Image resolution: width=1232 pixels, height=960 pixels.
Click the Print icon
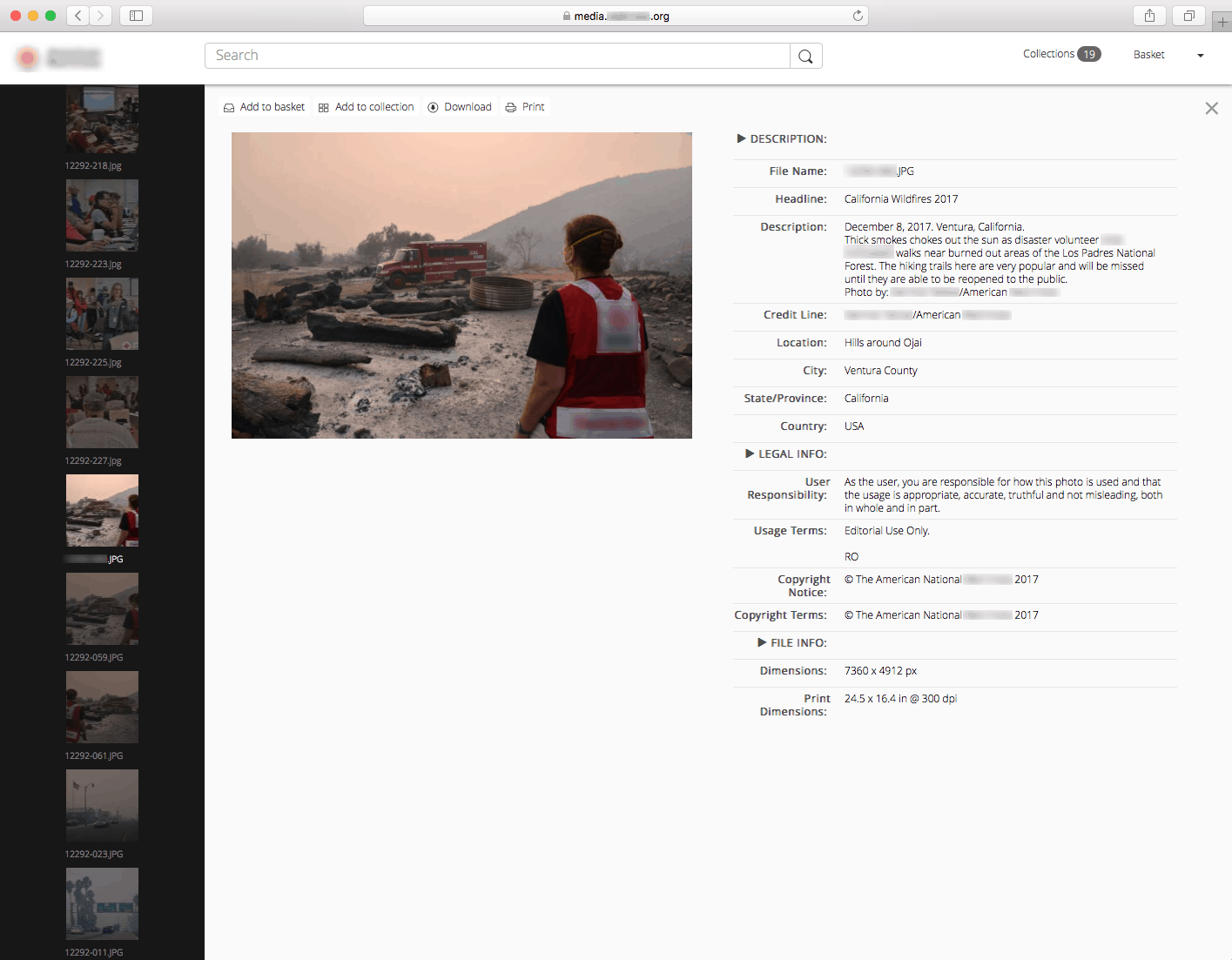511,108
